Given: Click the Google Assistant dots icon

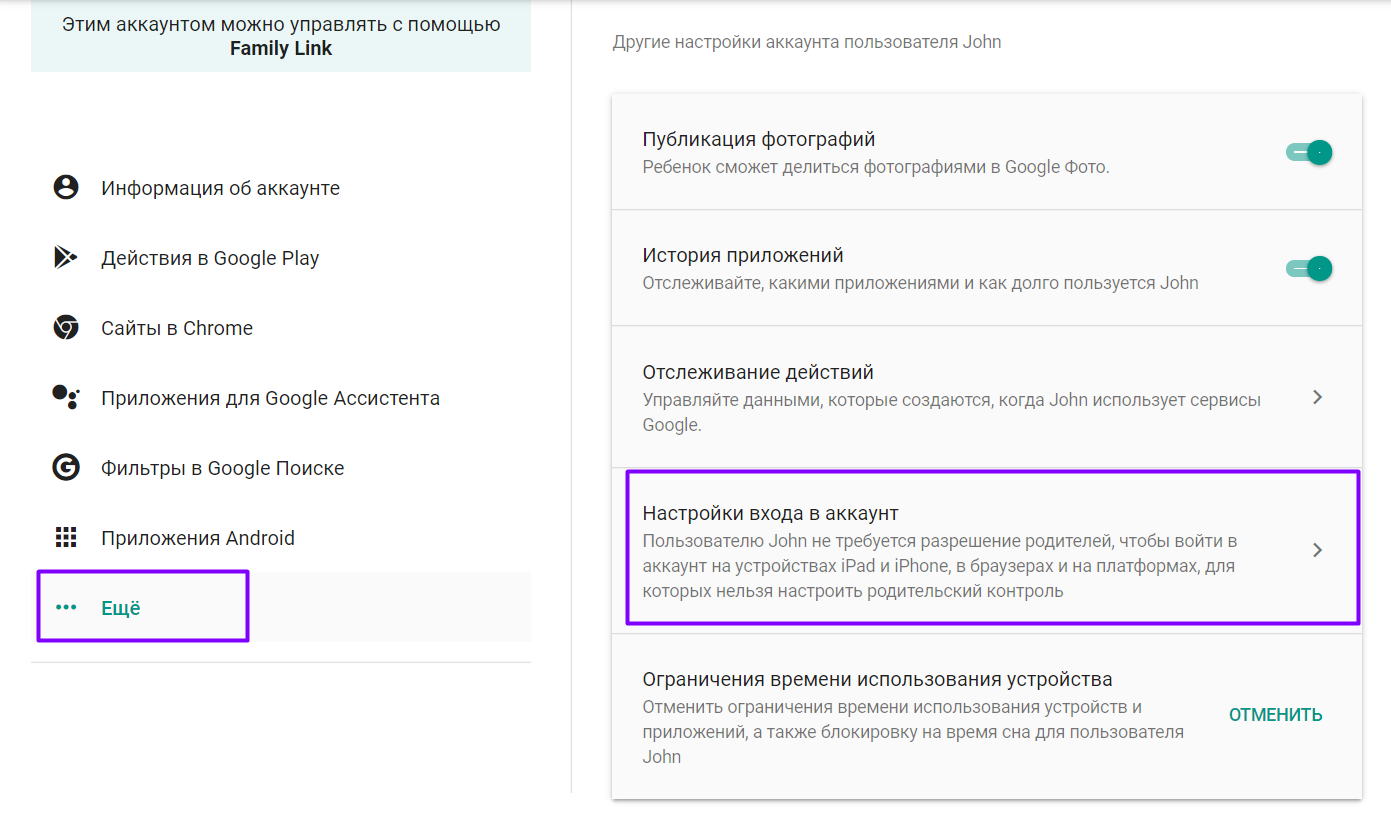Looking at the screenshot, I should [66, 398].
